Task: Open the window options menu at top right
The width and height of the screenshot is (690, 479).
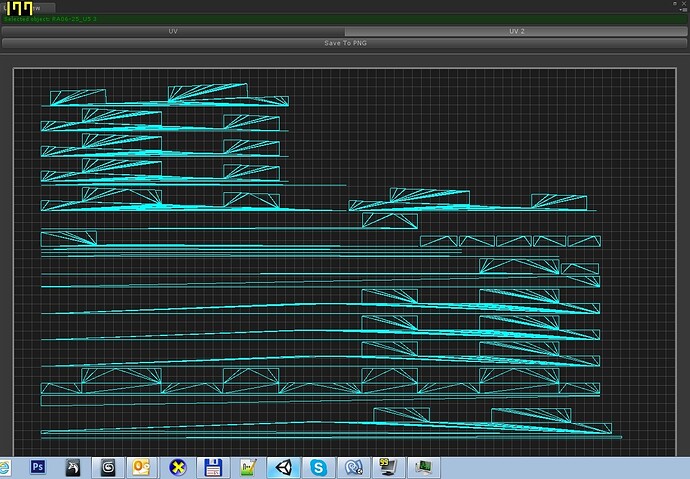Action: (x=684, y=9)
